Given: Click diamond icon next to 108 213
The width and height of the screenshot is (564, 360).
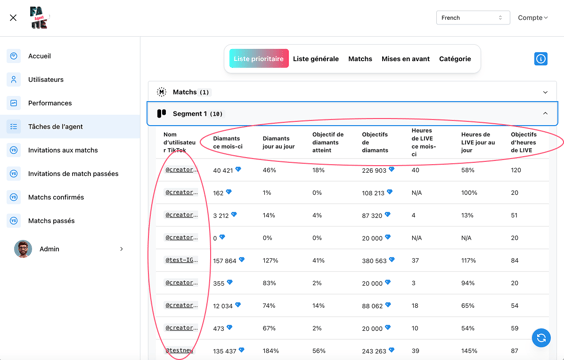Looking at the screenshot, I should pos(390,192).
